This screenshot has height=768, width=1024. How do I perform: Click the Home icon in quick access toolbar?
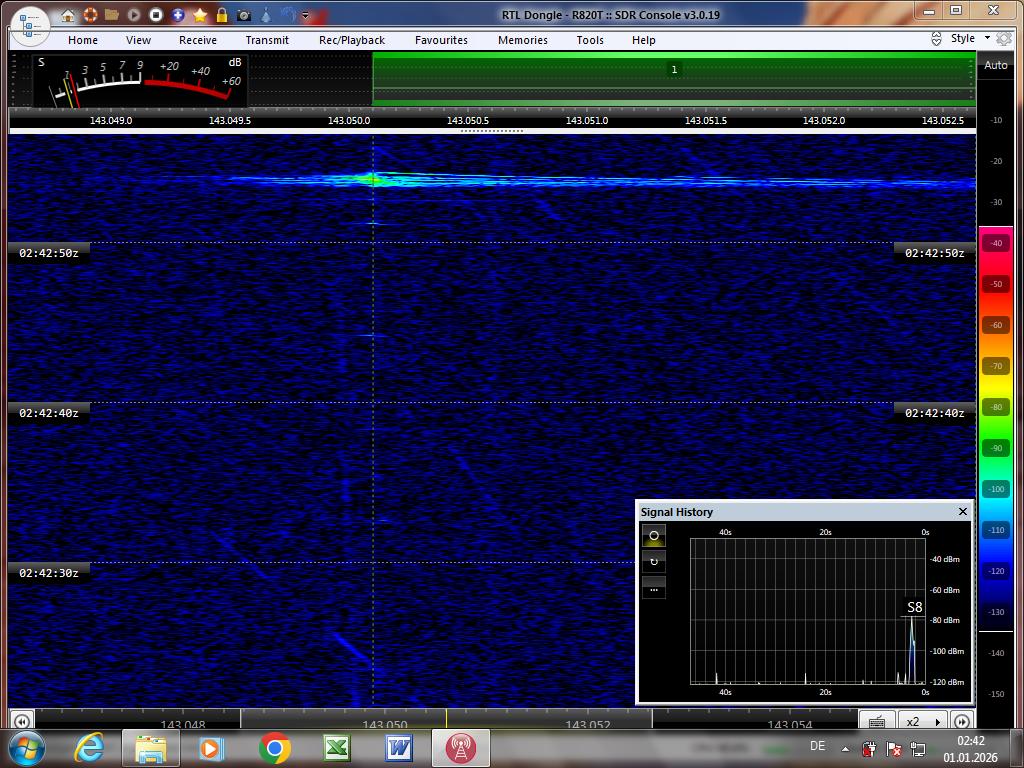pyautogui.click(x=68, y=15)
